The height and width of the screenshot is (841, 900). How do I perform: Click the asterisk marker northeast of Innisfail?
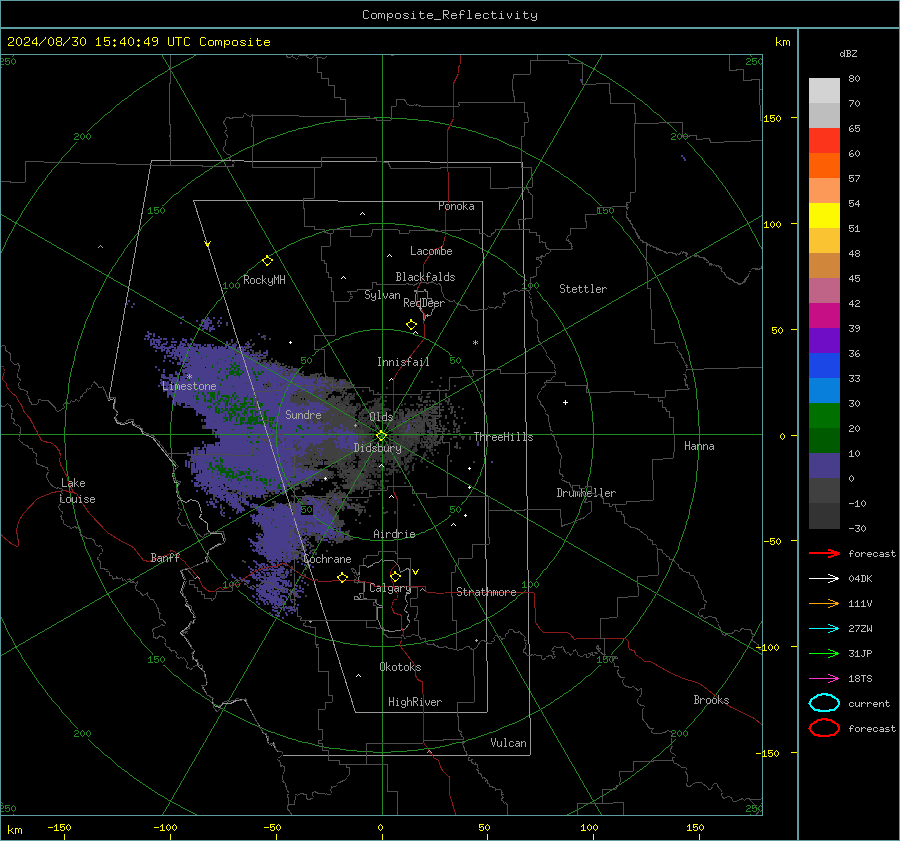[475, 343]
